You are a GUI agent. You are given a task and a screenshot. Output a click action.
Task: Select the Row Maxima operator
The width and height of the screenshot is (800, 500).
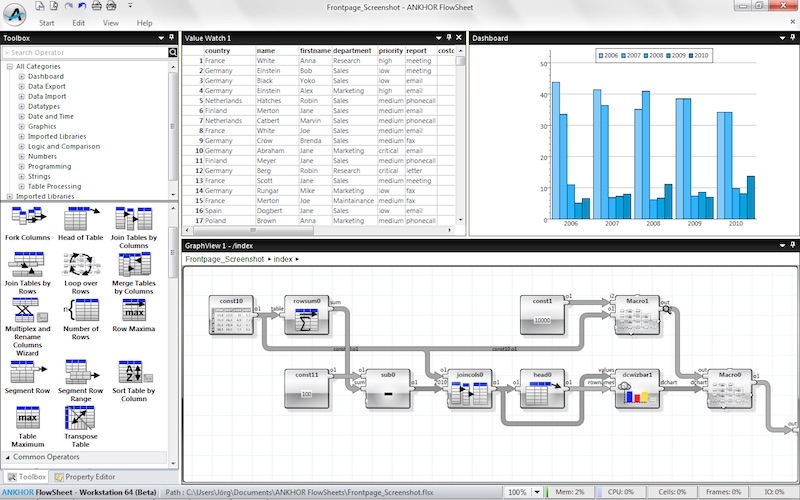134,315
